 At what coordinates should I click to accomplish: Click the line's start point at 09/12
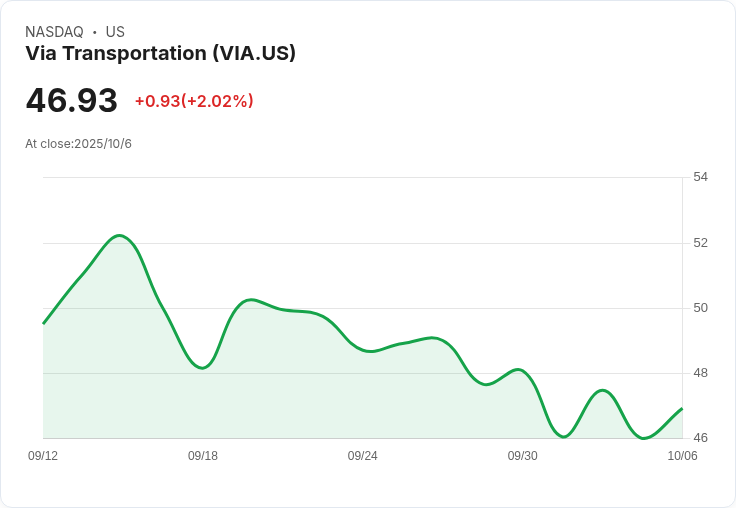pos(44,323)
